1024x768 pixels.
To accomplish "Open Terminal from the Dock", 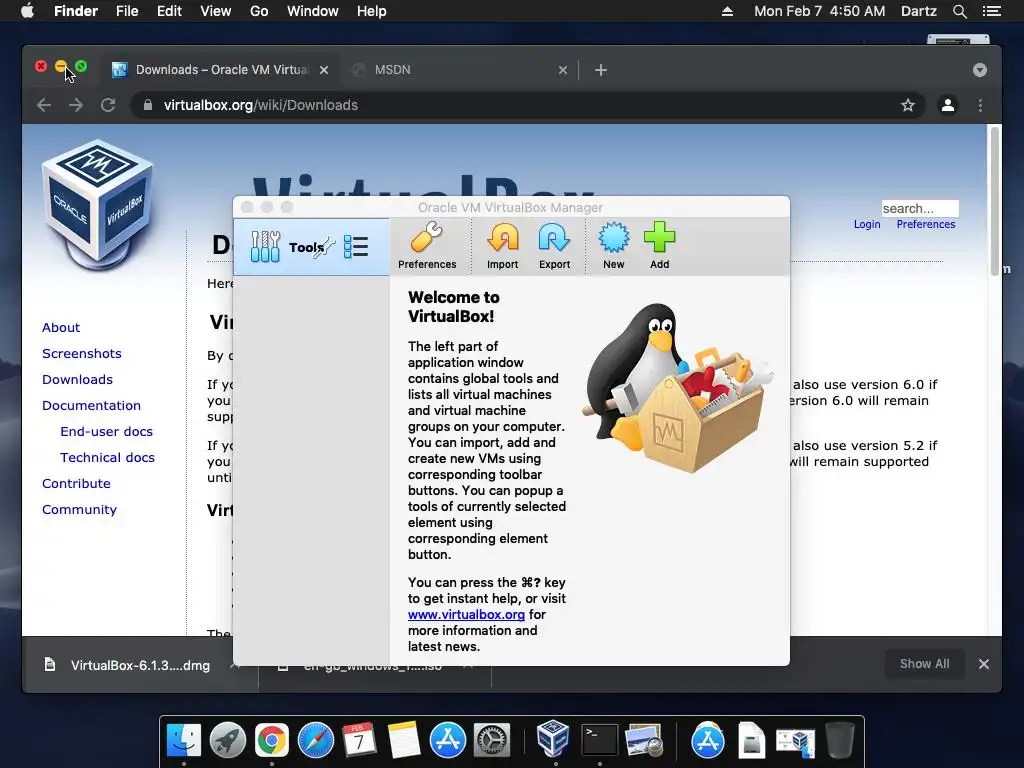I will (599, 741).
